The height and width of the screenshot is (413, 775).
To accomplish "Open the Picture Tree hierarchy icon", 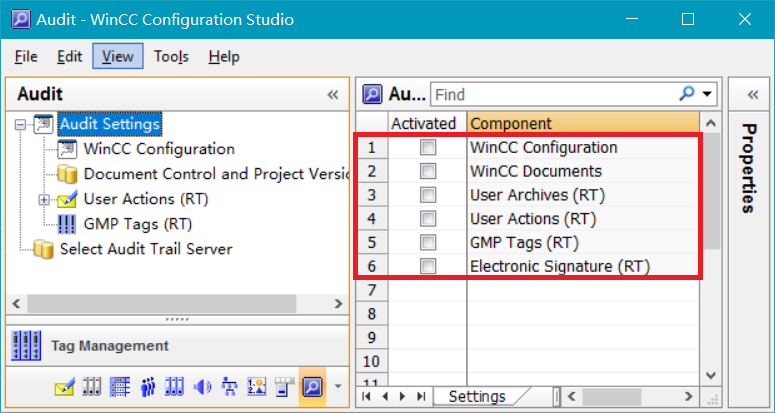I will click(x=230, y=386).
